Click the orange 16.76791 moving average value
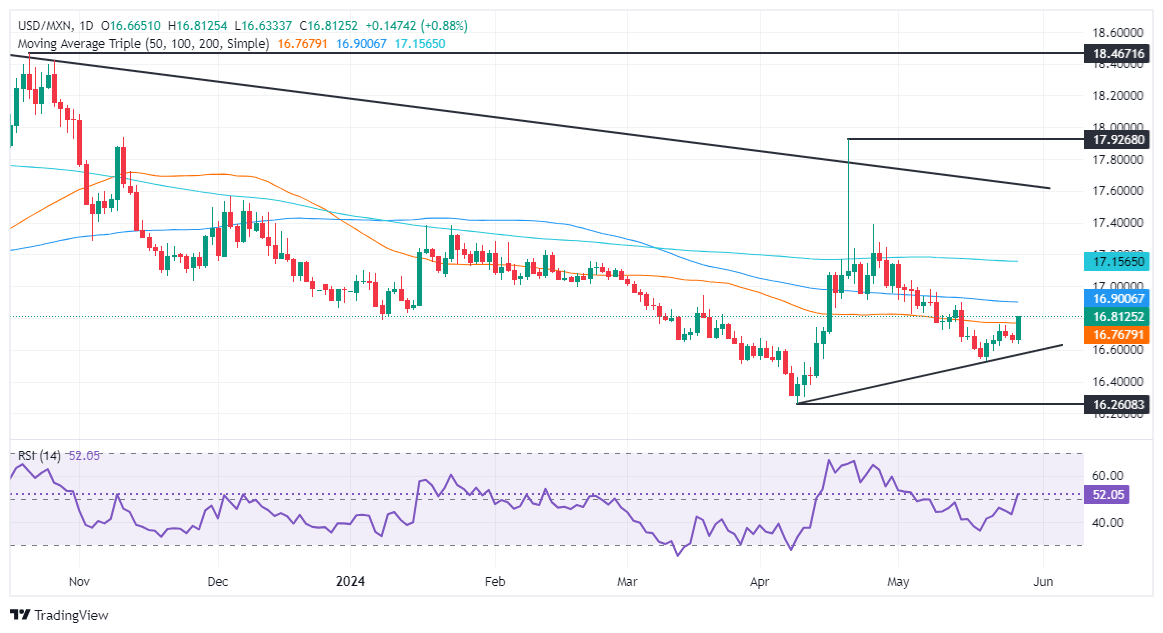This screenshot has width=1163, height=633. coord(303,44)
